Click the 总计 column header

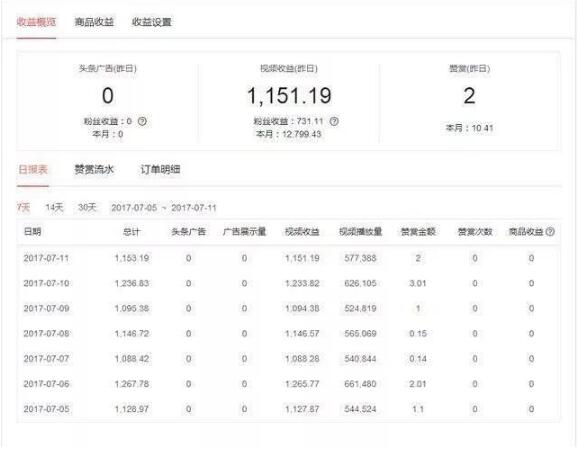click(x=131, y=232)
